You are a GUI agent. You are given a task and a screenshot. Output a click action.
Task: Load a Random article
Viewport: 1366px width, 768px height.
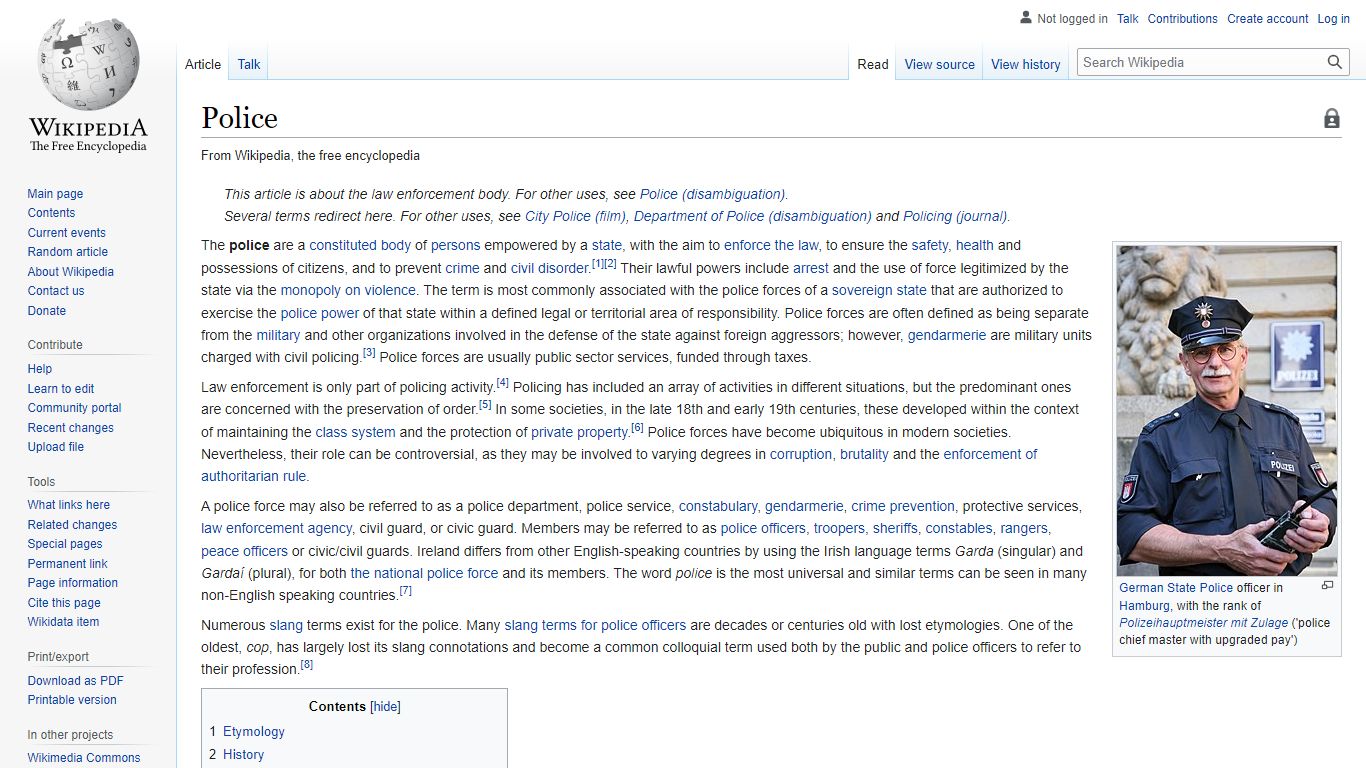[67, 252]
